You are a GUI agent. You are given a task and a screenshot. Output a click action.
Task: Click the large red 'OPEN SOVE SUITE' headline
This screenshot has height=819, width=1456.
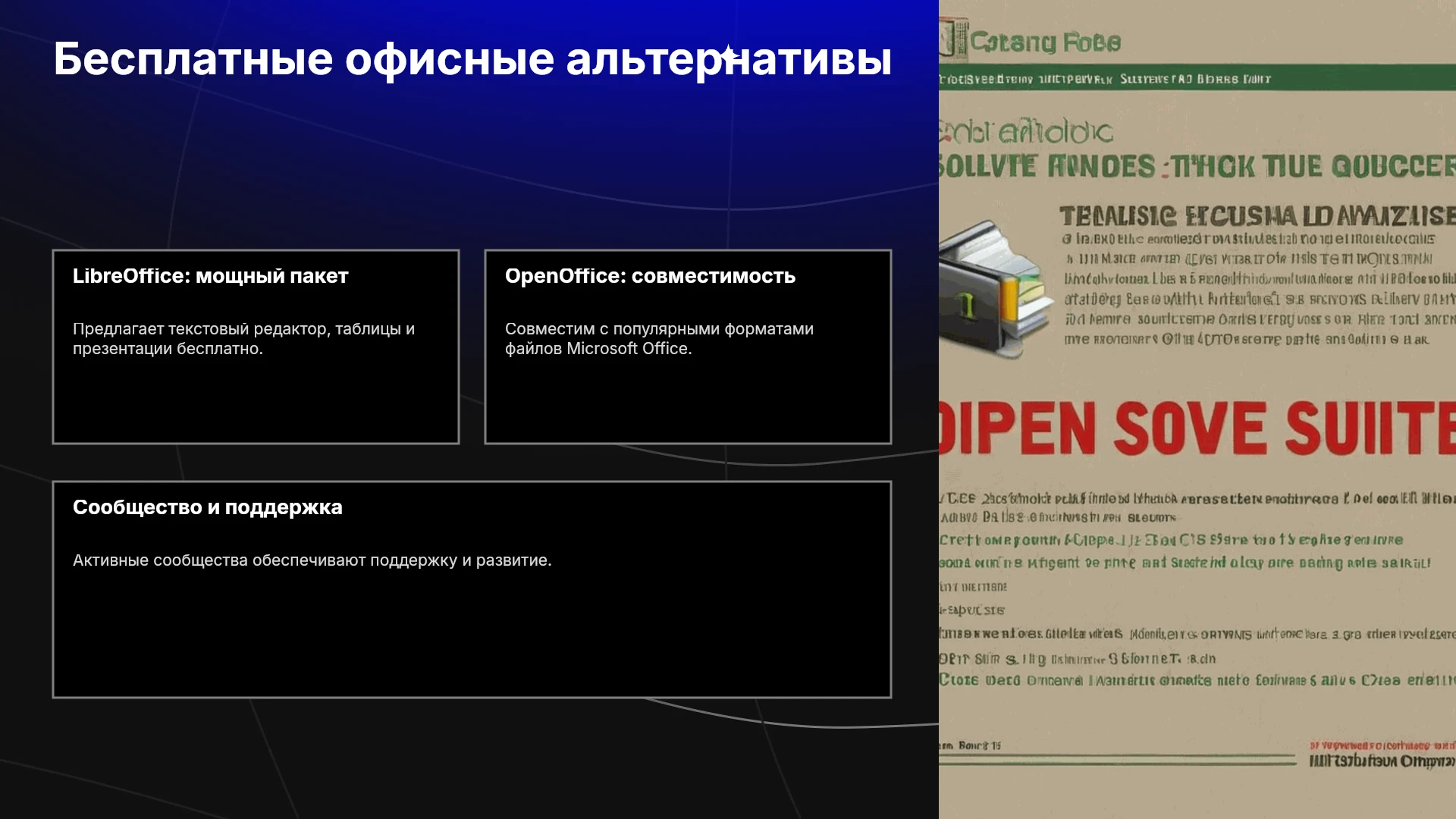point(1197,428)
